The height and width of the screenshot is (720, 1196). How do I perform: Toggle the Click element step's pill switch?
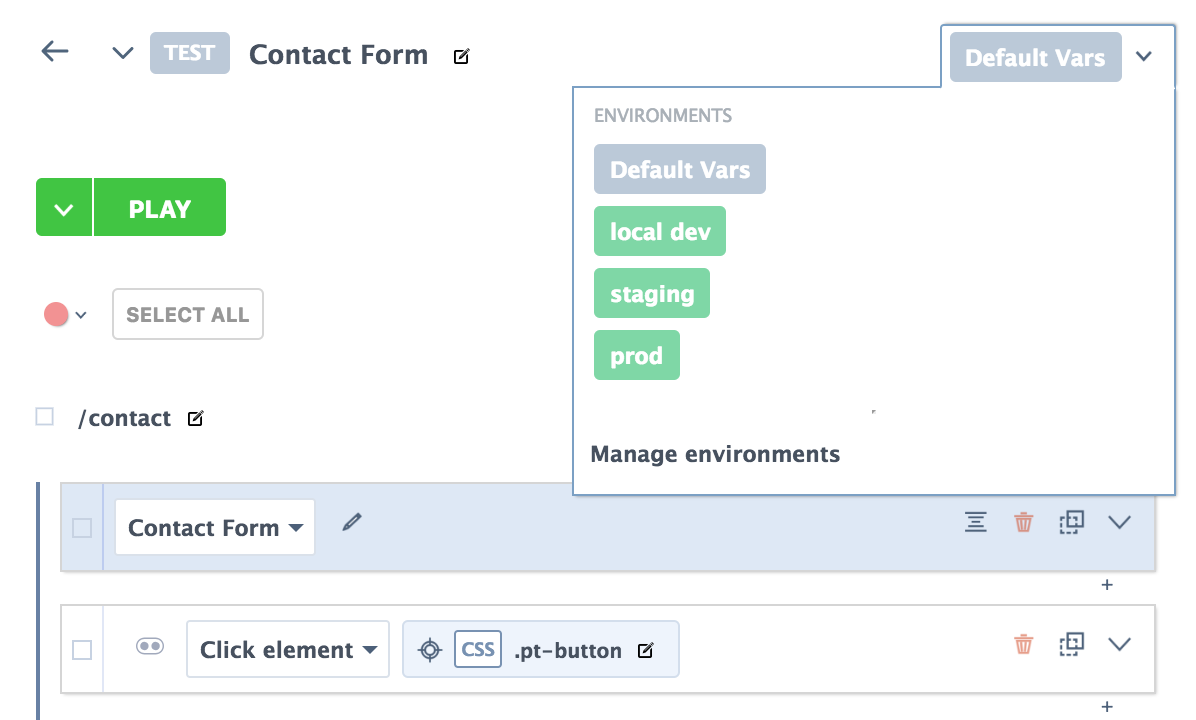(150, 646)
